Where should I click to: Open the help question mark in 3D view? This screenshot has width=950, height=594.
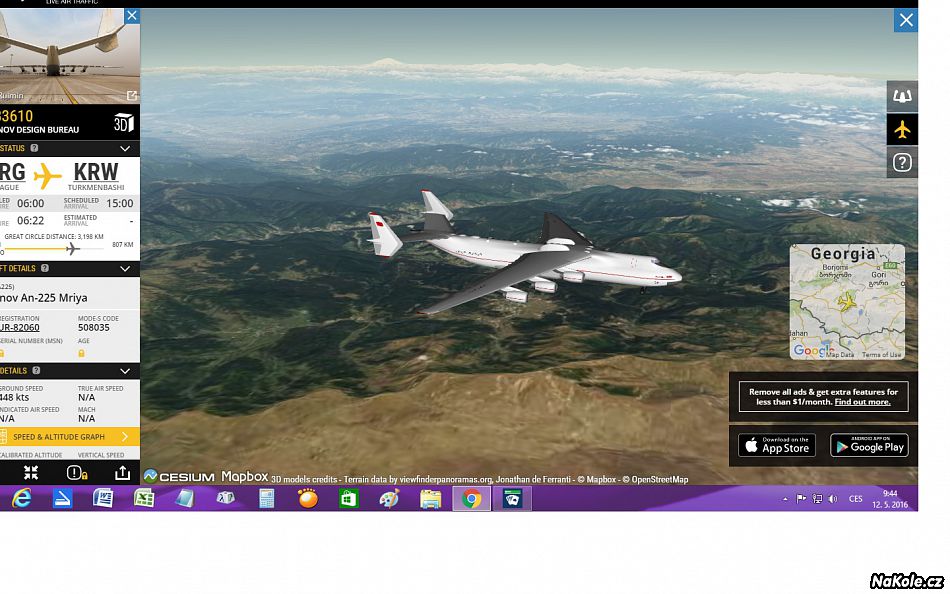click(902, 162)
